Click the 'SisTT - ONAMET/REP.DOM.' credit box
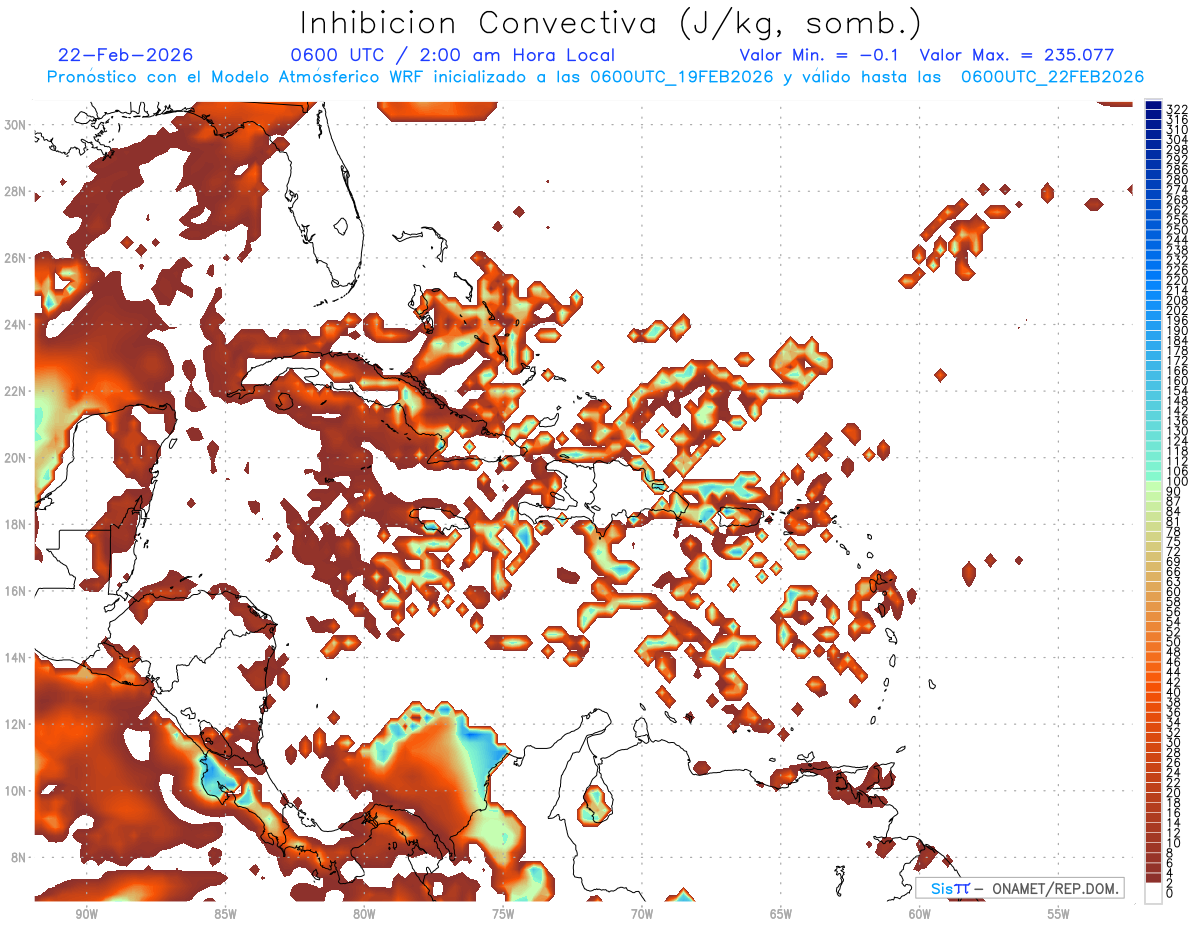Screen dimensions: 1200x927 pyautogui.click(x=1019, y=888)
